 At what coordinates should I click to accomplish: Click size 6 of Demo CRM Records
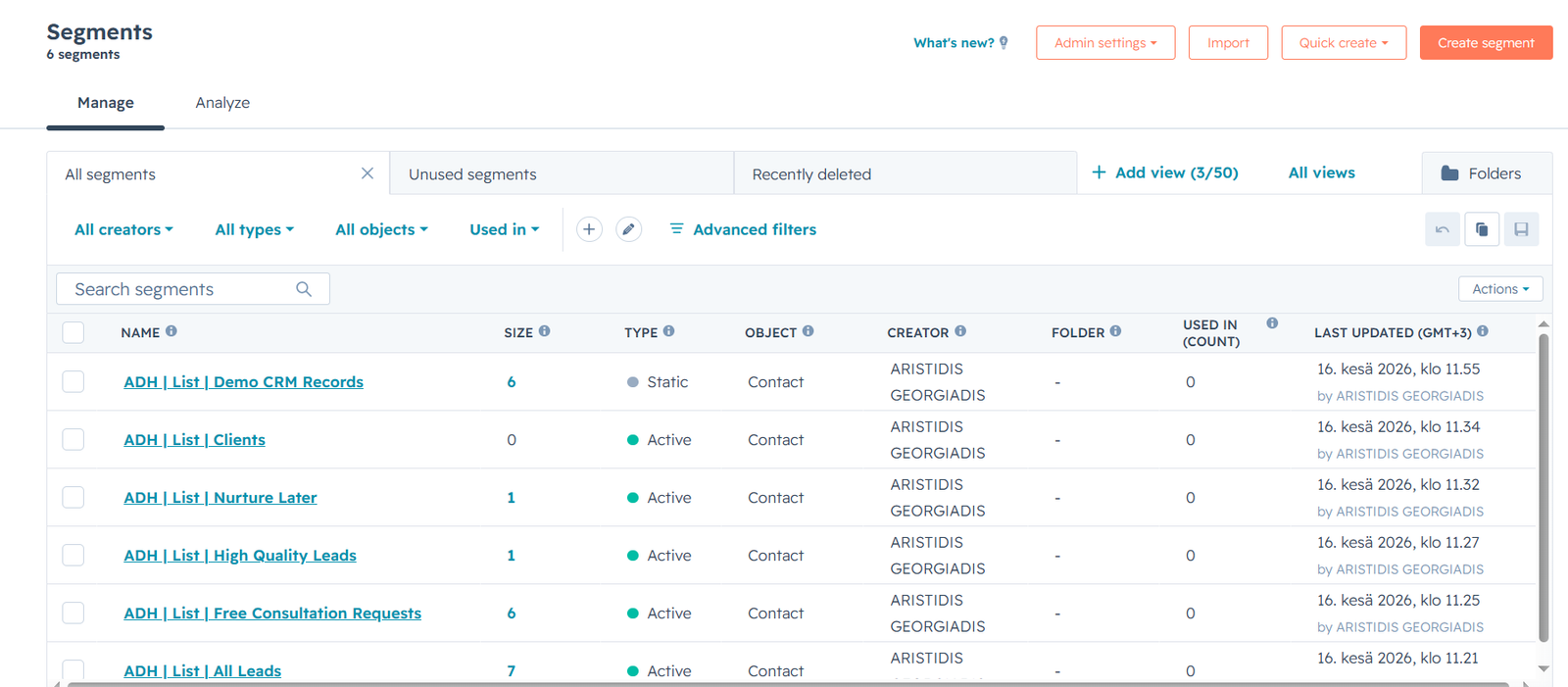[512, 382]
